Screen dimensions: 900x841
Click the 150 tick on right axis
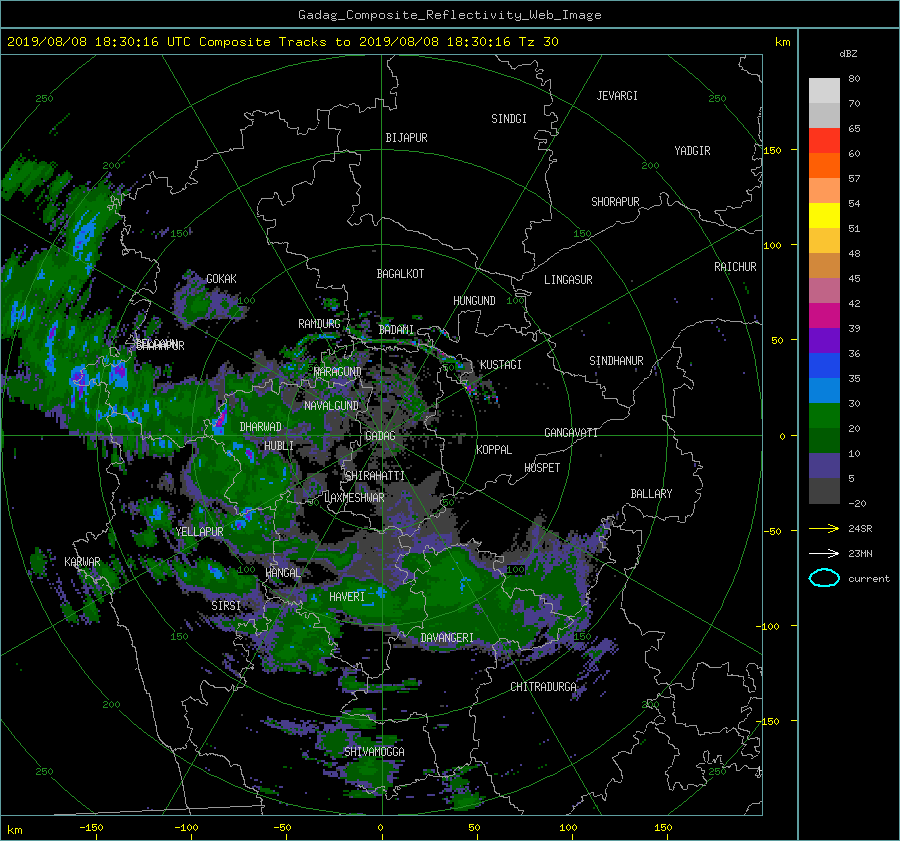tap(773, 150)
